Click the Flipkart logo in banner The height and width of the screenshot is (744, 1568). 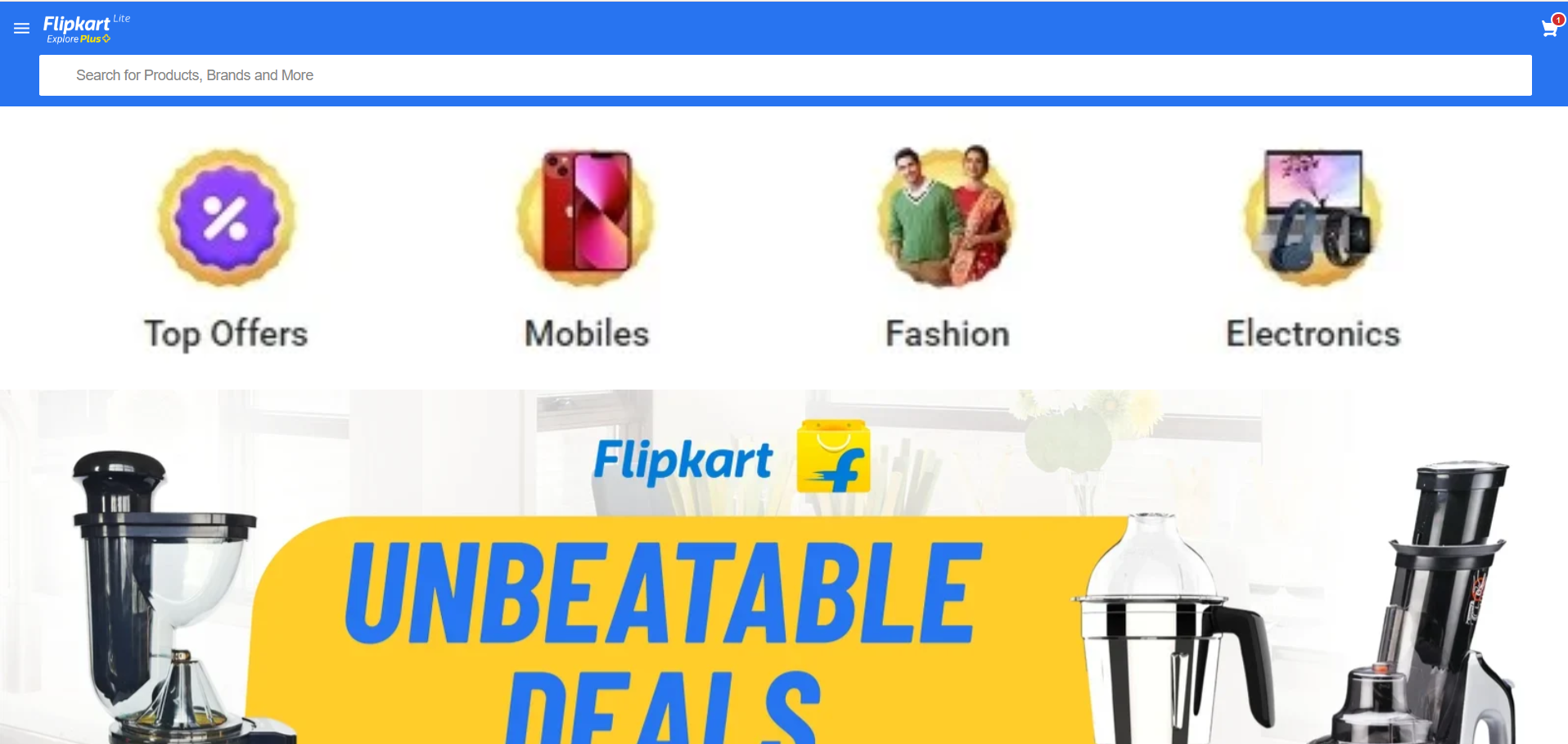(683, 460)
